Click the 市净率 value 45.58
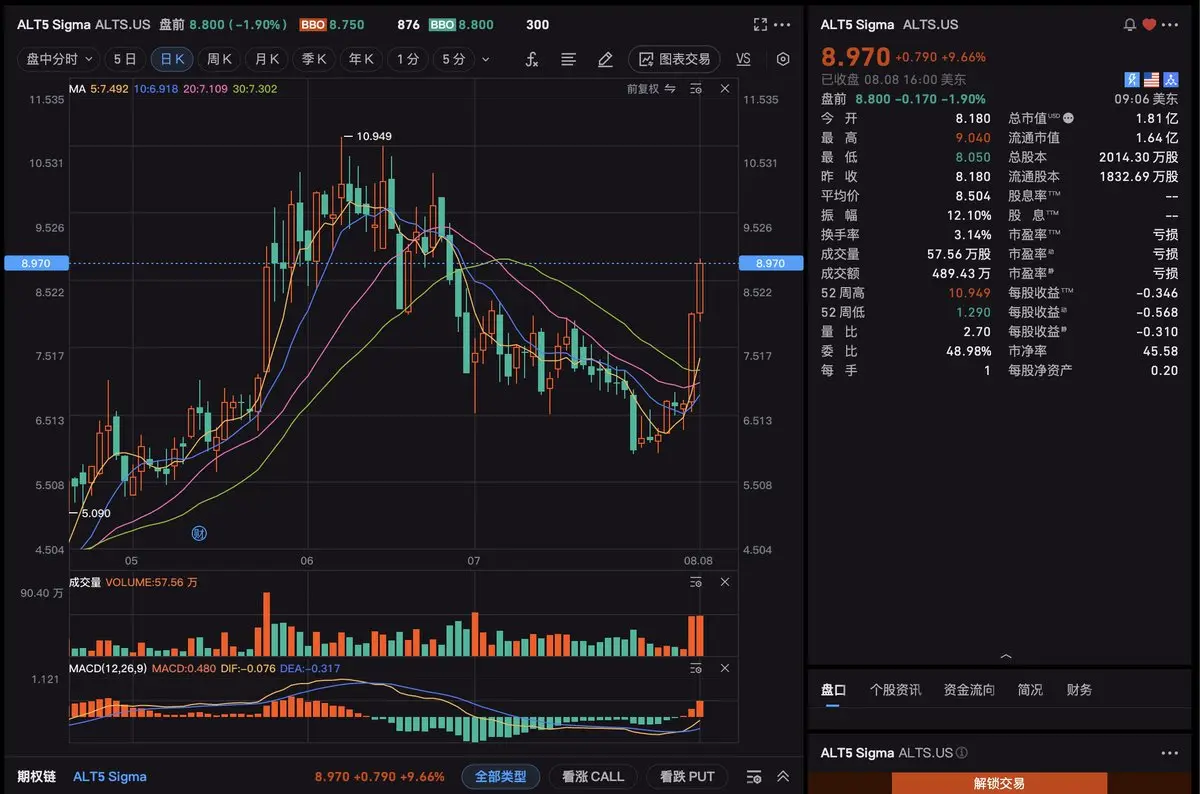The height and width of the screenshot is (794, 1200). [1161, 351]
